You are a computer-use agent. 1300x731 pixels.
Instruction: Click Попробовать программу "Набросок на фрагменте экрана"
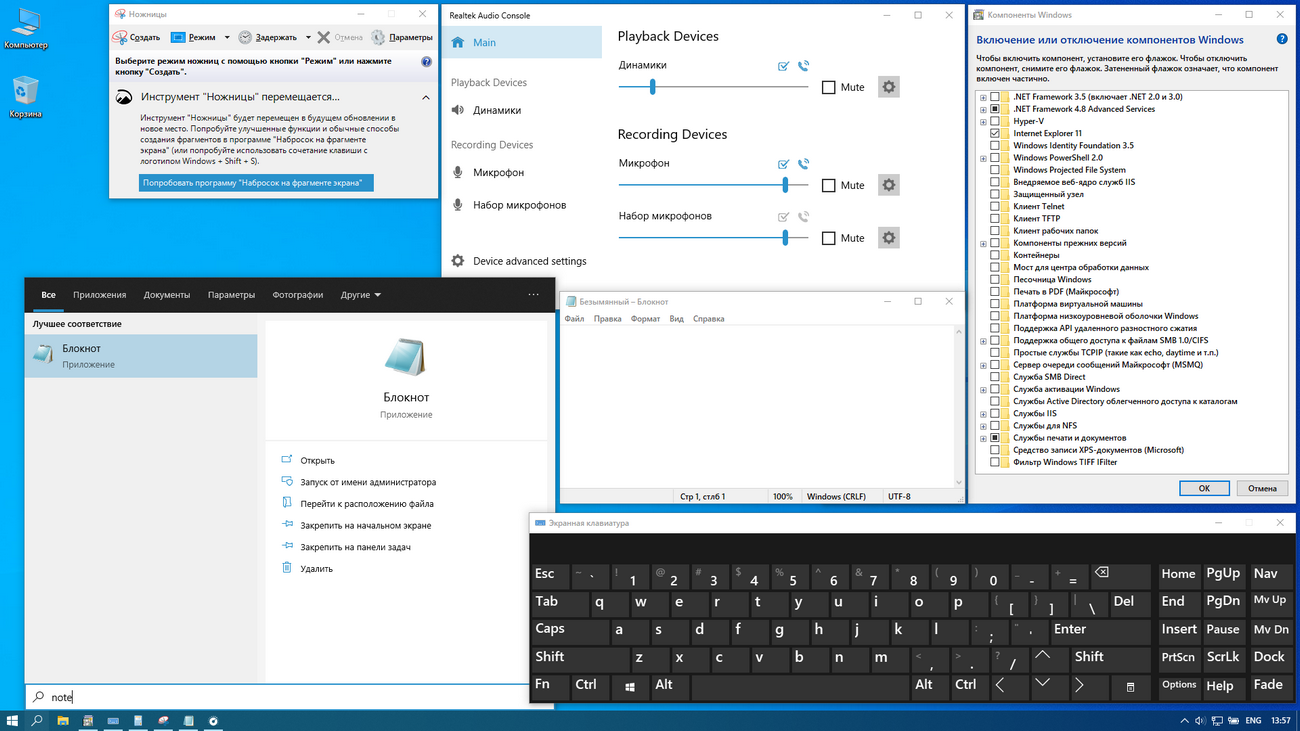[256, 183]
